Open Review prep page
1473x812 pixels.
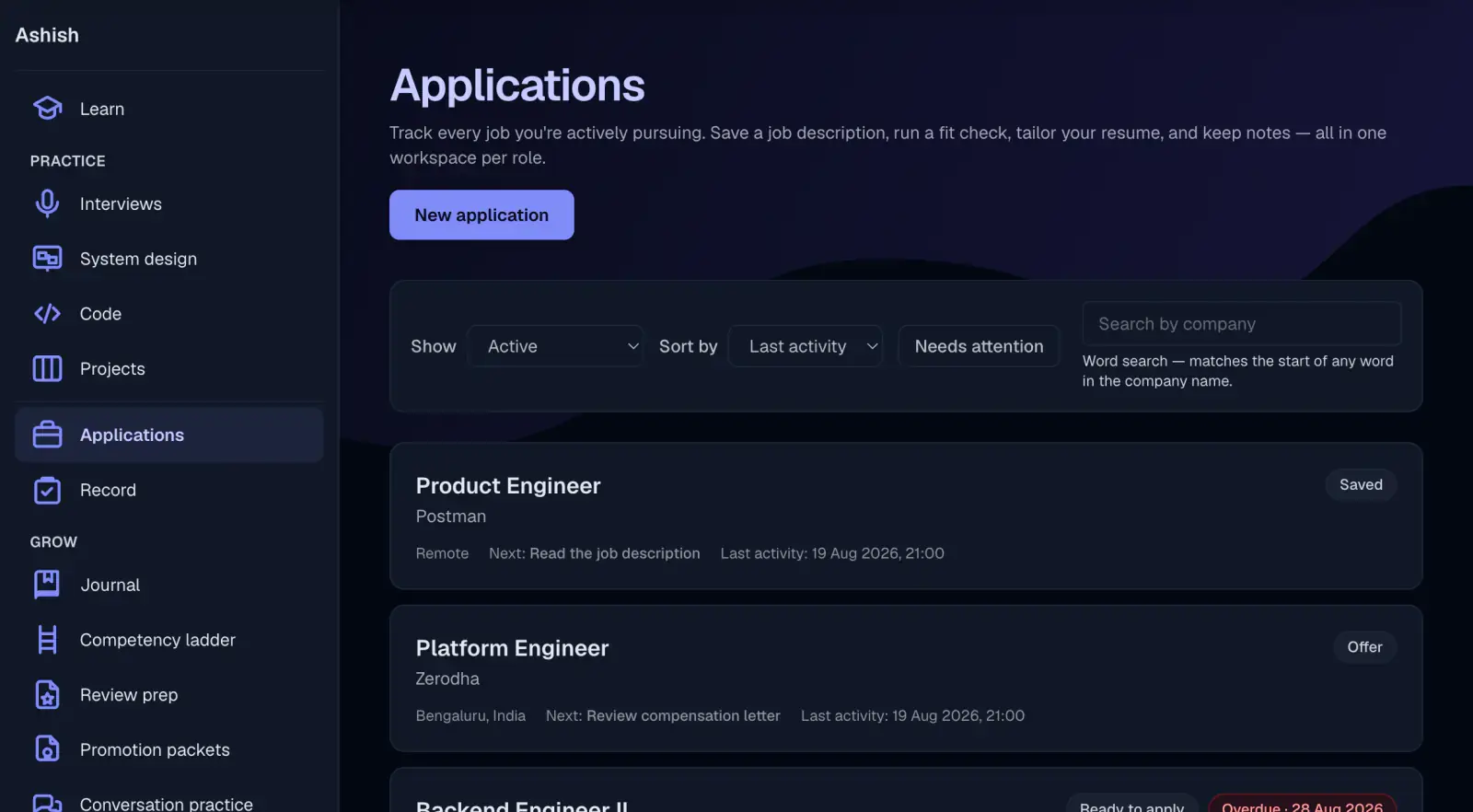click(169, 695)
